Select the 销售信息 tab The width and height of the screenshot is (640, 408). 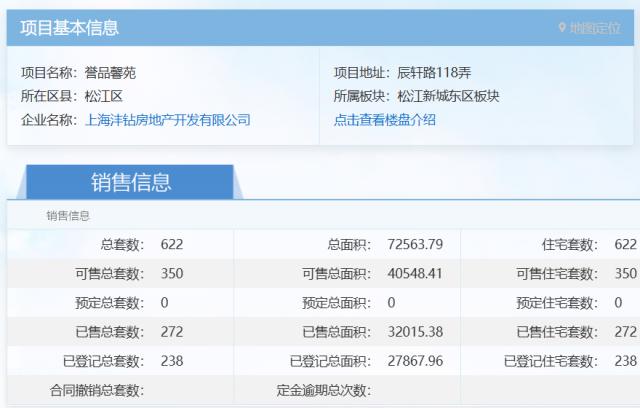(131, 182)
